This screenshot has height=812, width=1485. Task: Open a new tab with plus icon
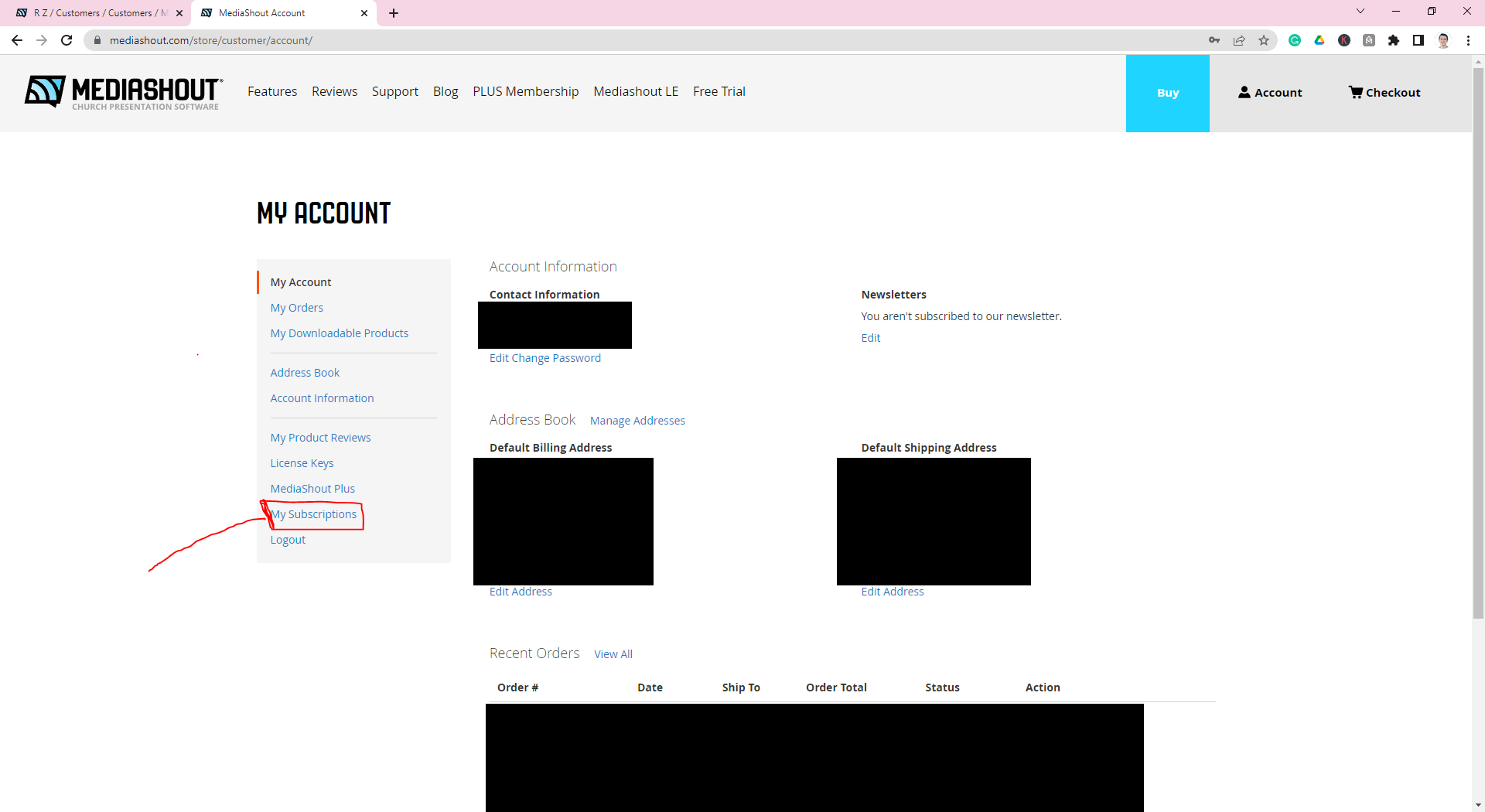point(394,13)
